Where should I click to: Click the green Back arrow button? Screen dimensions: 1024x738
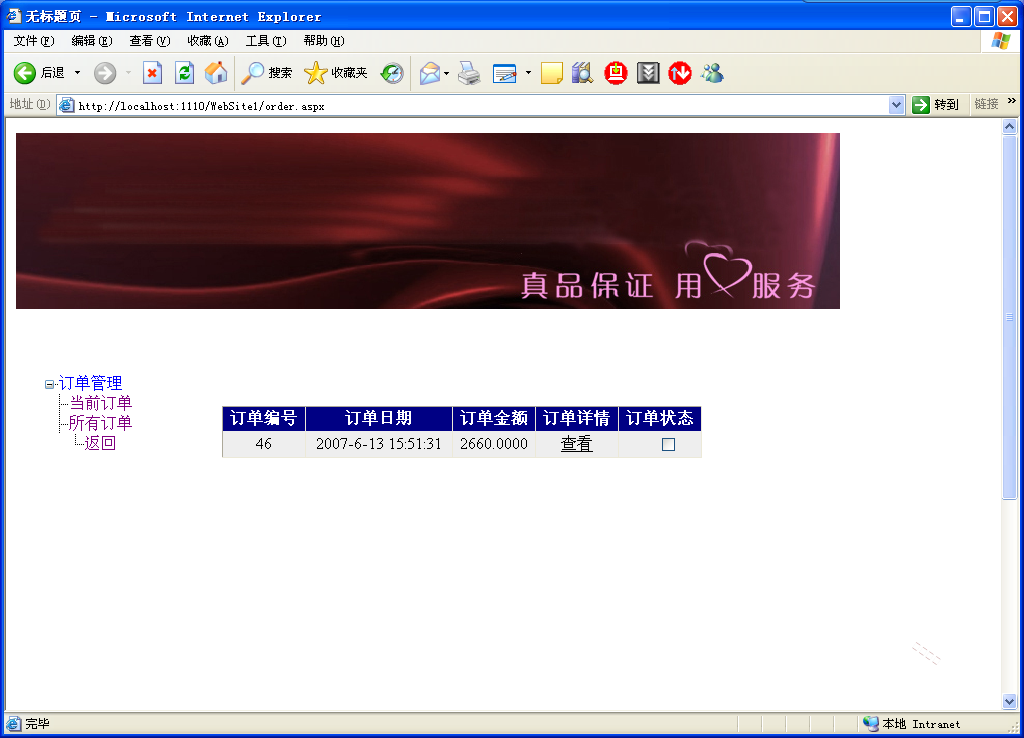[x=25, y=72]
